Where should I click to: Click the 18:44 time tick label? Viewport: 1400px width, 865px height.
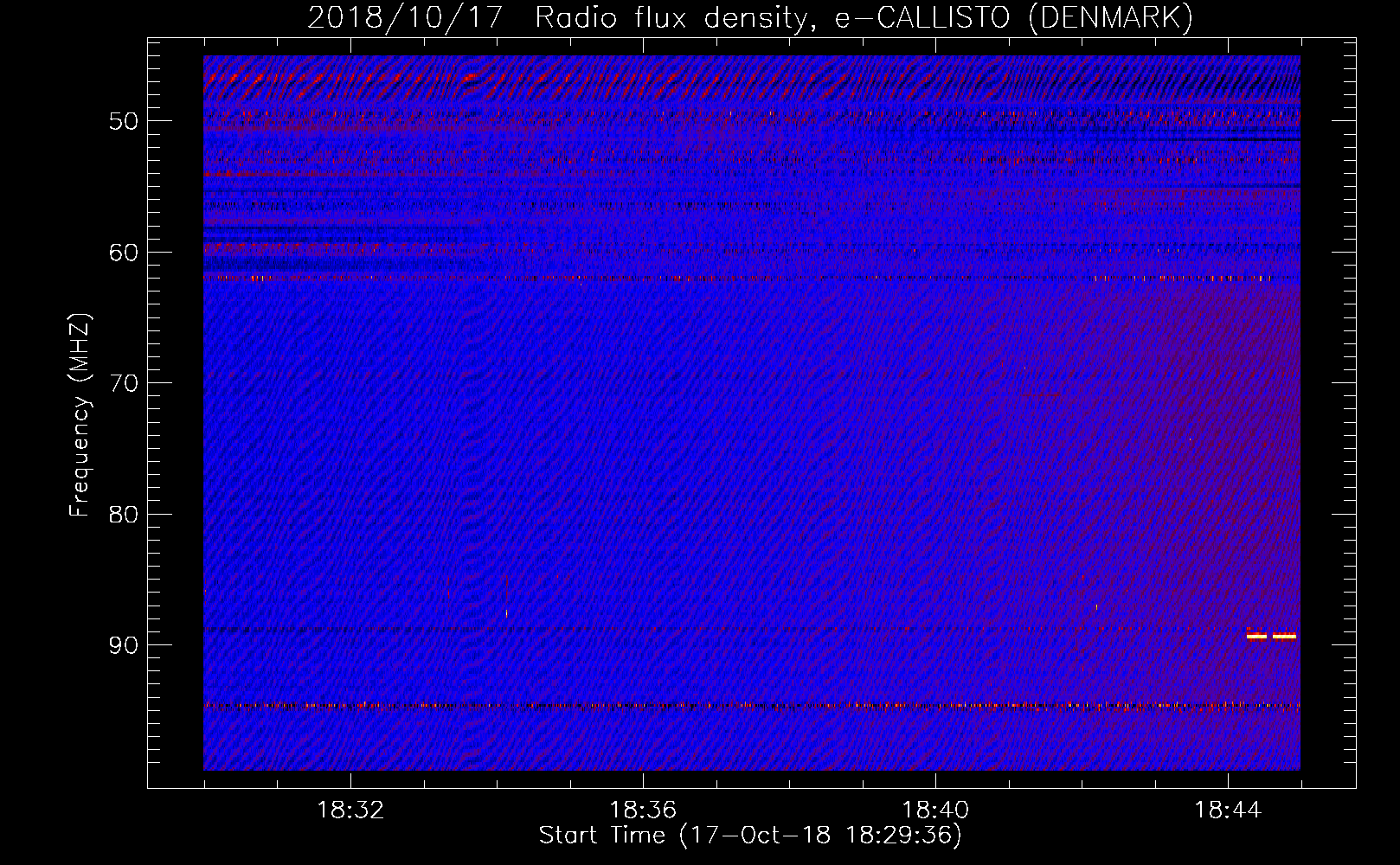[x=1228, y=811]
